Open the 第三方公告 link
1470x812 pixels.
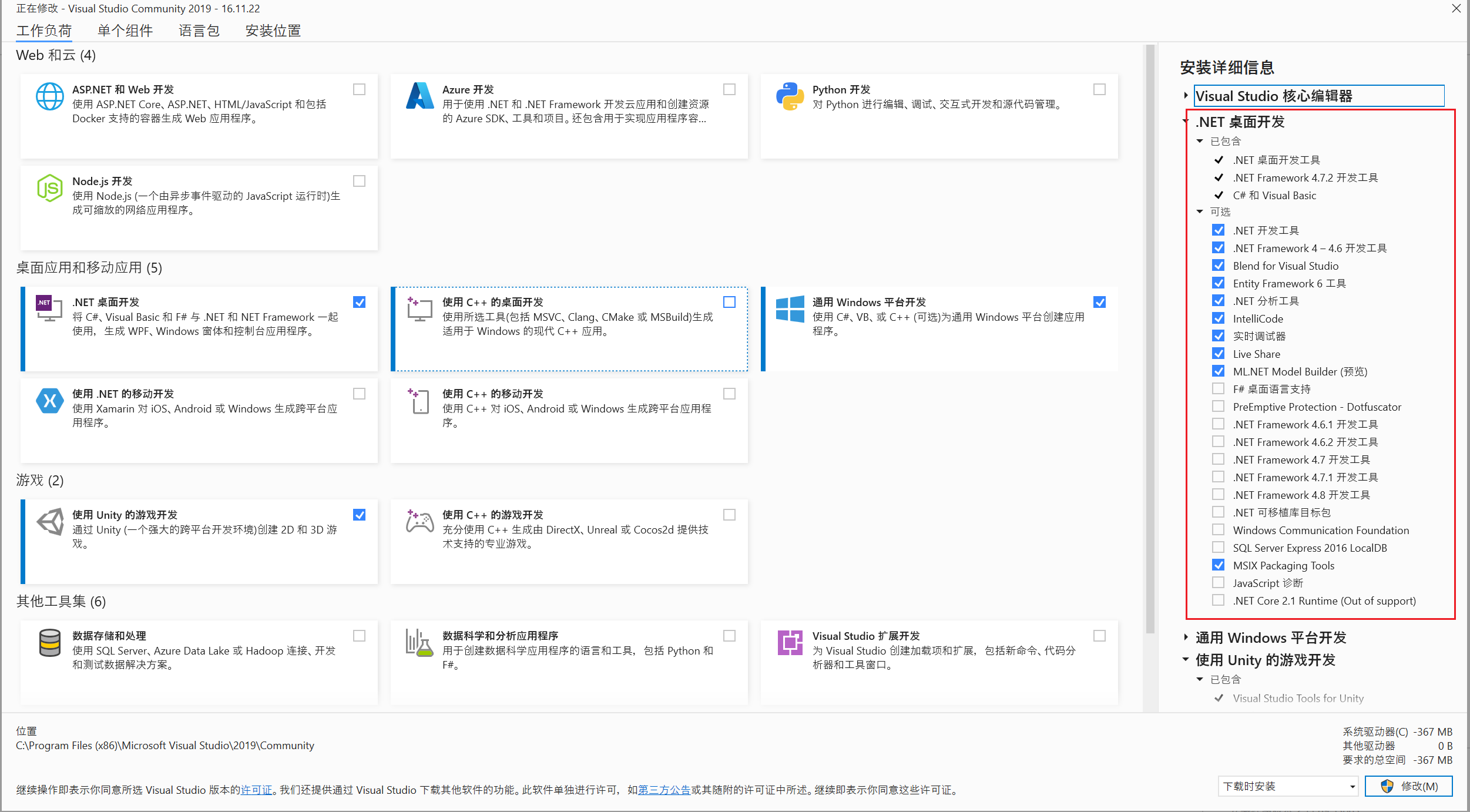pyautogui.click(x=664, y=790)
